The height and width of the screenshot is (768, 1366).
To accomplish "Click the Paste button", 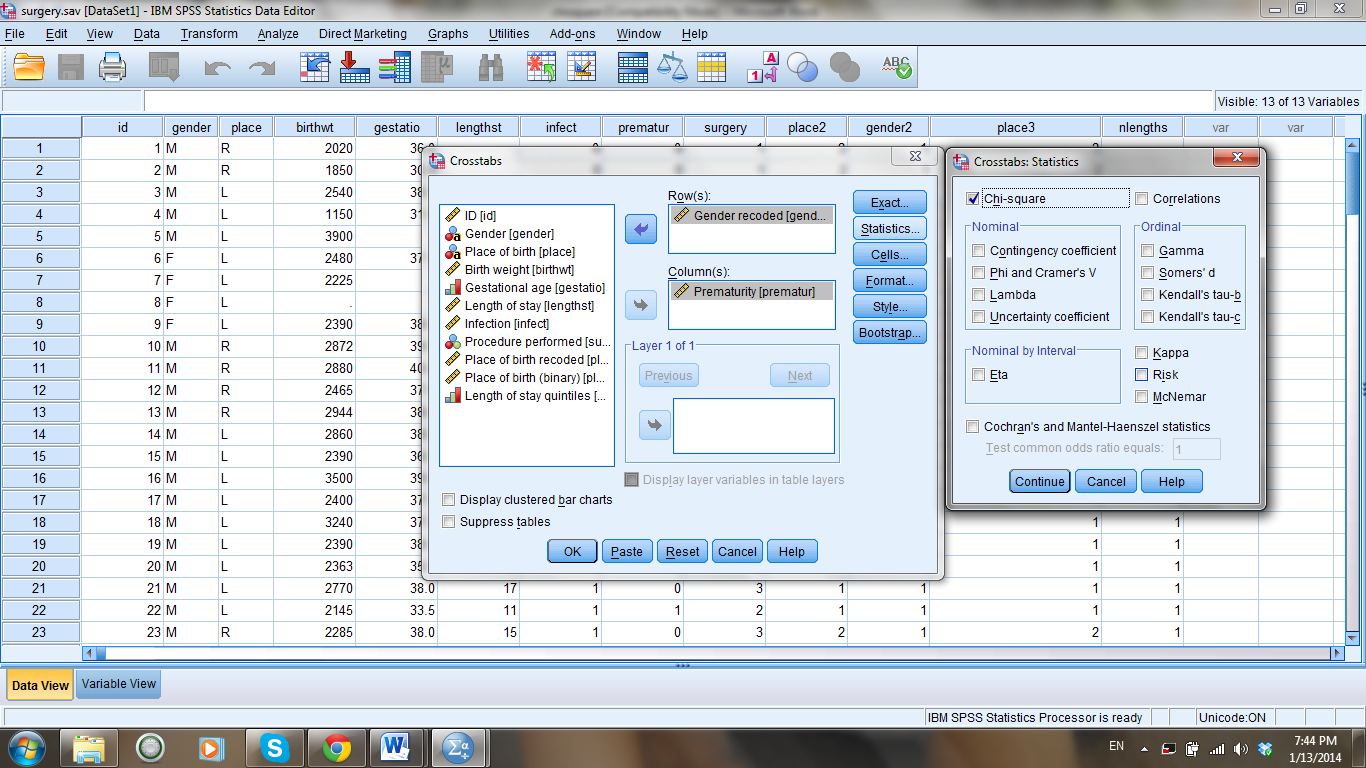I will tap(627, 551).
